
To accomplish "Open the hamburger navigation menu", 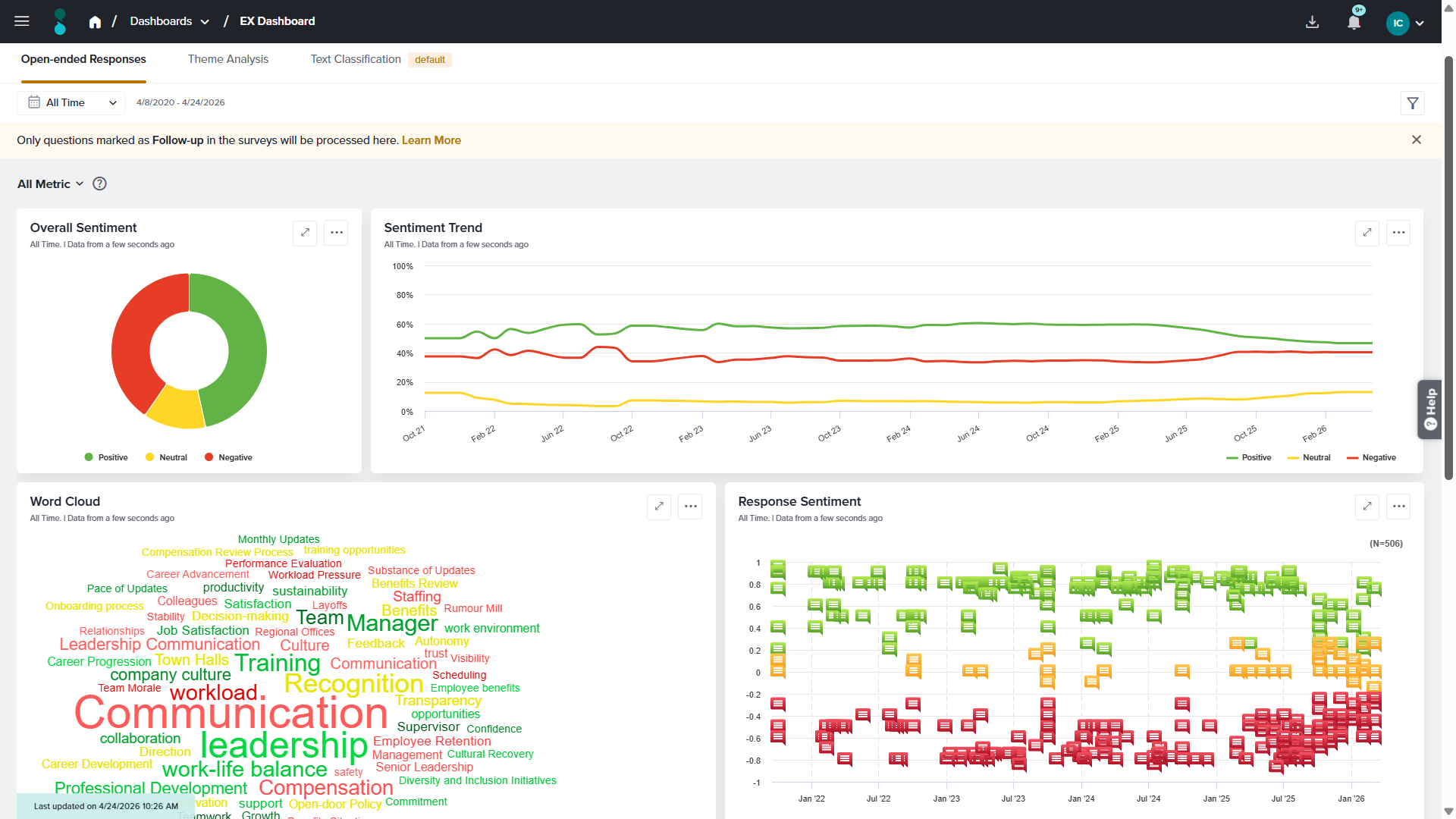I will coord(22,21).
